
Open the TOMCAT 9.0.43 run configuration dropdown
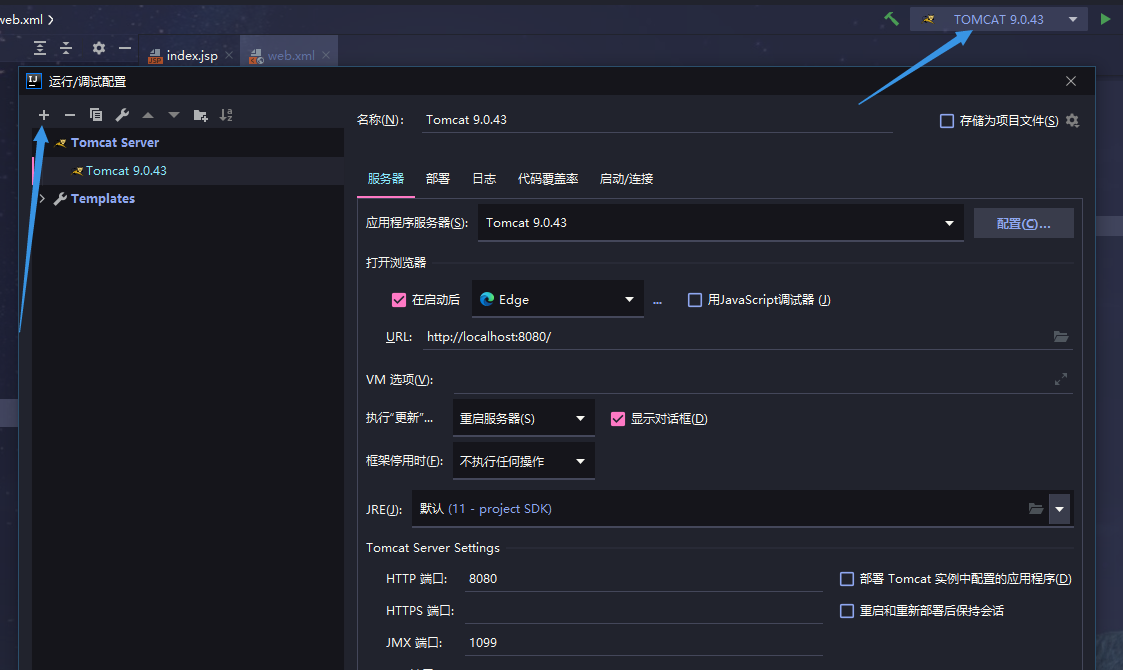coord(998,19)
